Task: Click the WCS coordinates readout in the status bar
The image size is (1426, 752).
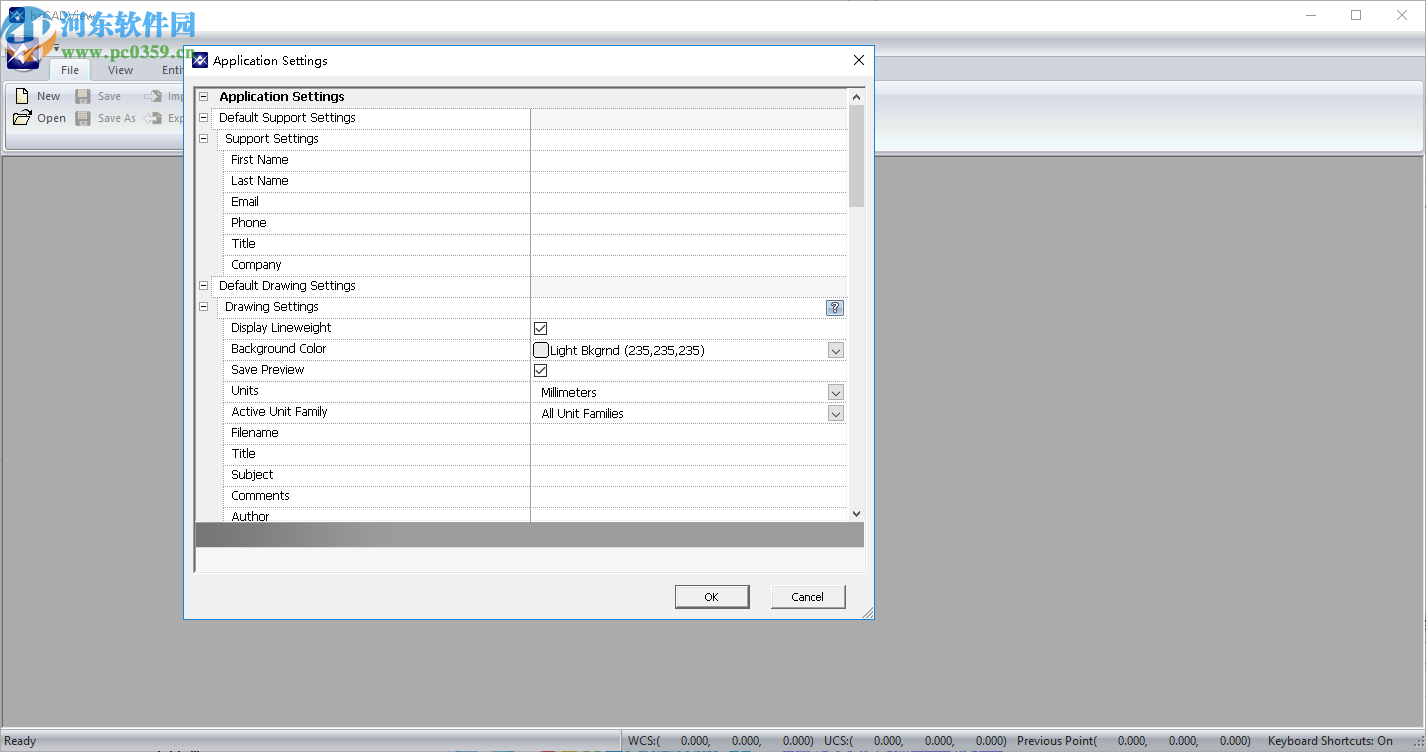Action: [721, 741]
